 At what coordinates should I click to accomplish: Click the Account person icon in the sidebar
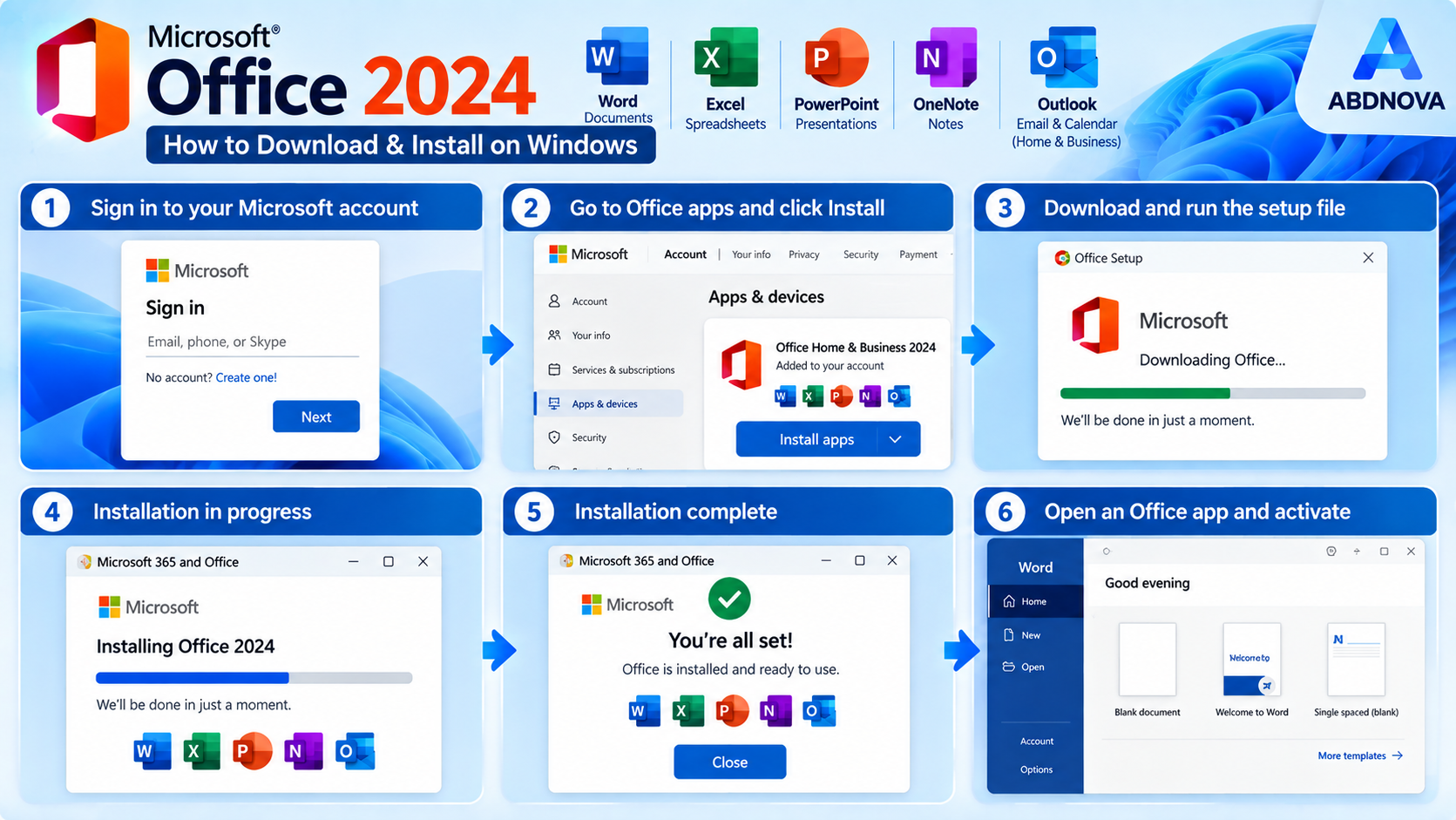click(554, 301)
